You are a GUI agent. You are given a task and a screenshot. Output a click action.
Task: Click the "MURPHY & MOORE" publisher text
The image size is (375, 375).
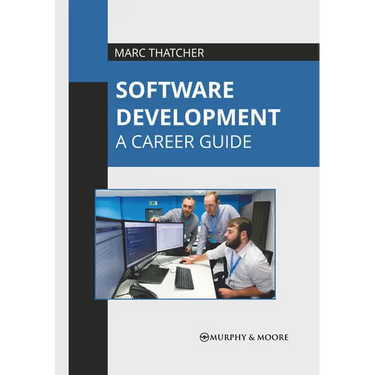pos(249,337)
